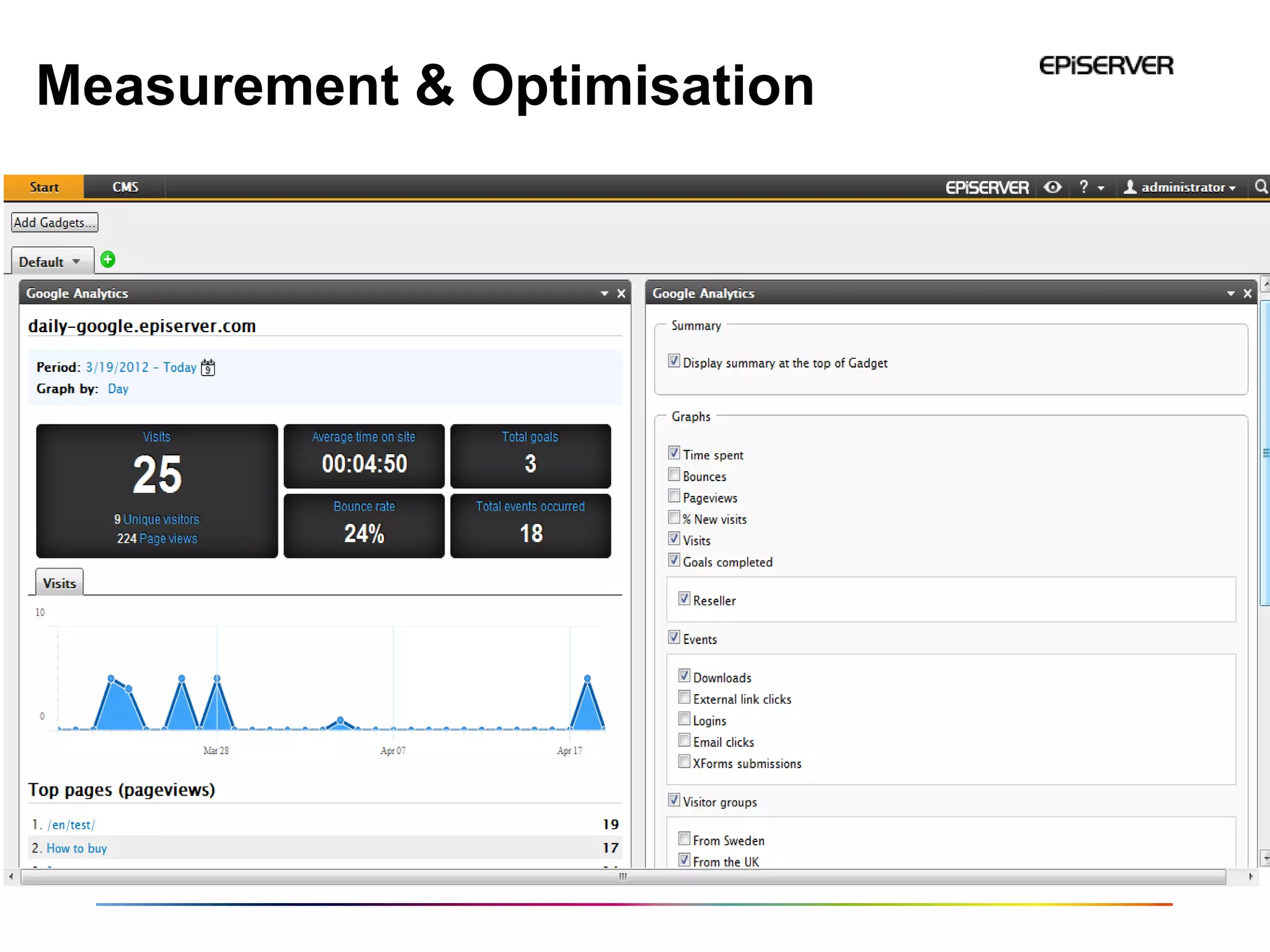
Task: Uncheck the Visits graph checkbox
Action: pos(674,538)
